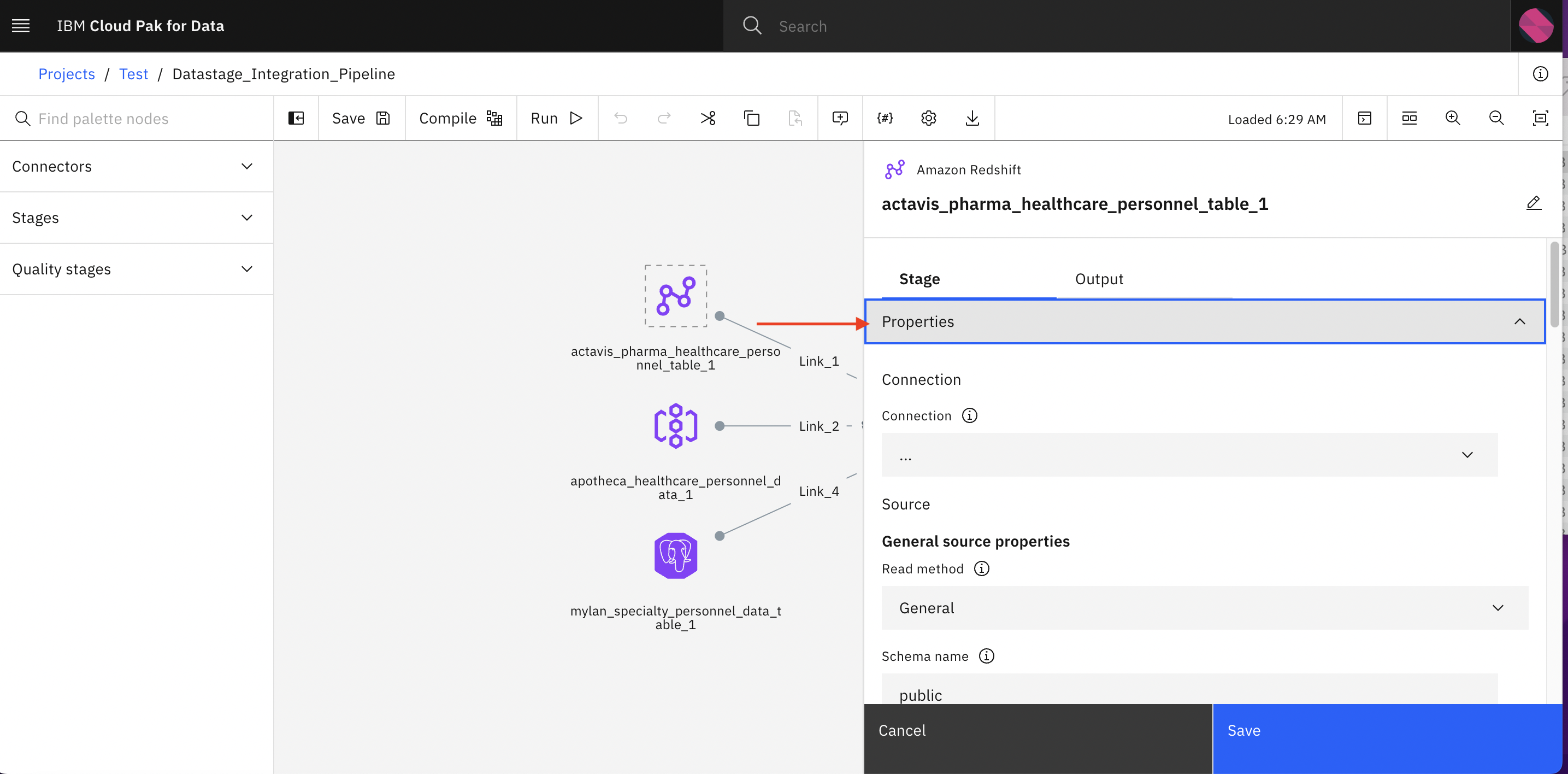Click the Redshift node output port
This screenshot has width=1568, height=774.
point(720,315)
